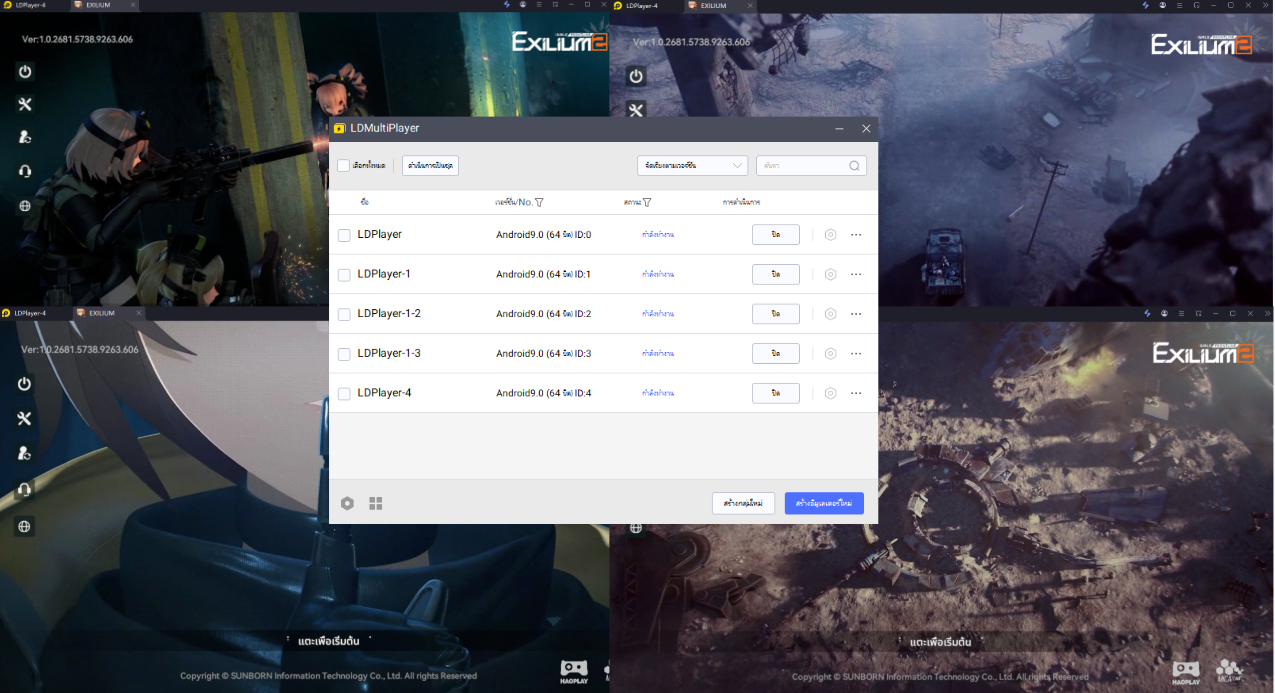Click the grid arrange icon in LDMultiPlayer footer
This screenshot has width=1275, height=693.
(x=376, y=503)
